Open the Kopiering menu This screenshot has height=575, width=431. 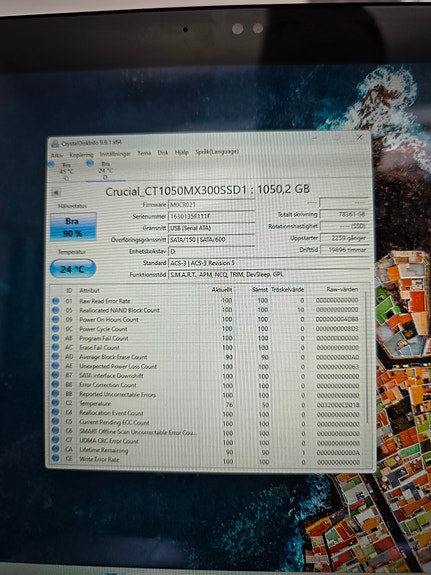pyautogui.click(x=81, y=155)
